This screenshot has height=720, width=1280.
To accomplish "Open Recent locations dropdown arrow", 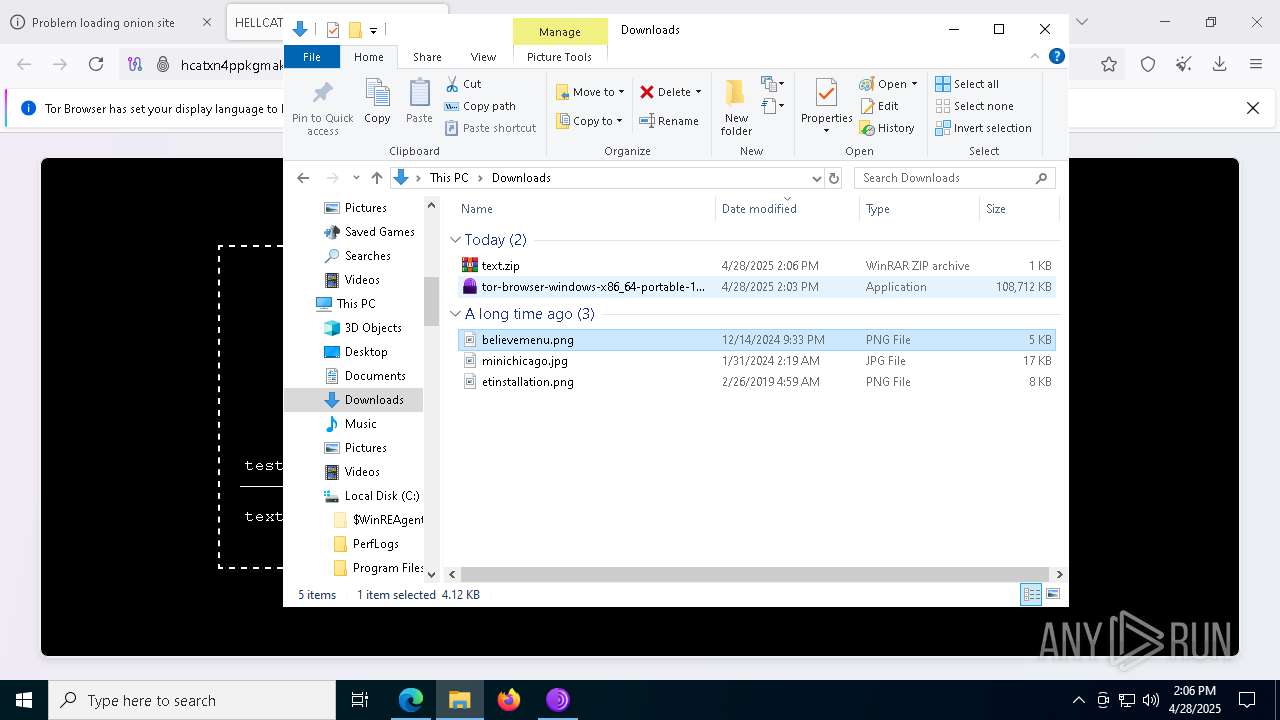I will pos(356,178).
